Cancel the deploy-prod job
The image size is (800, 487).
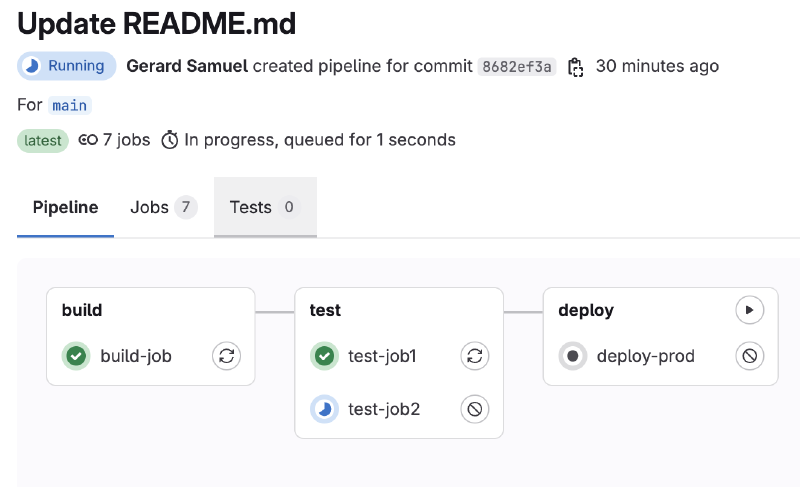click(749, 356)
